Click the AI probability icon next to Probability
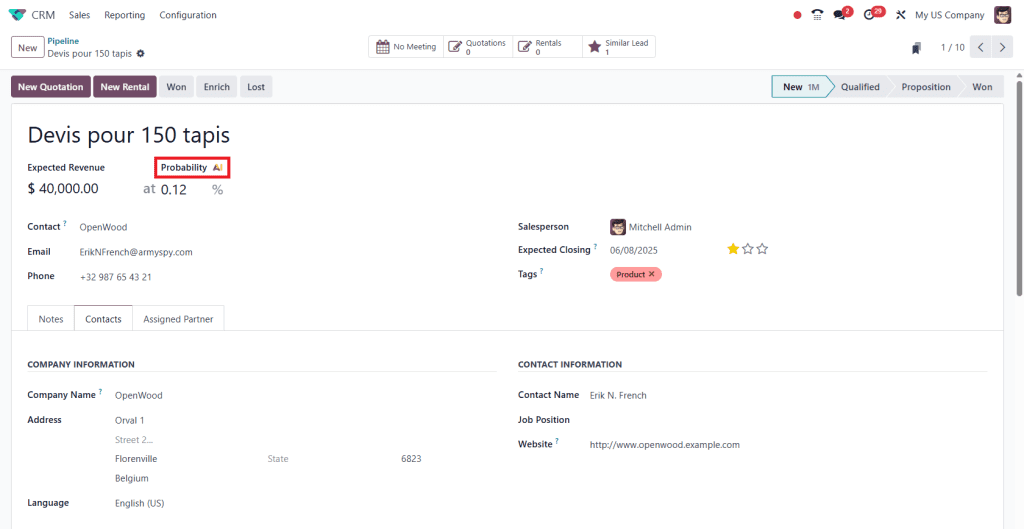The image size is (1024, 529). click(x=218, y=168)
